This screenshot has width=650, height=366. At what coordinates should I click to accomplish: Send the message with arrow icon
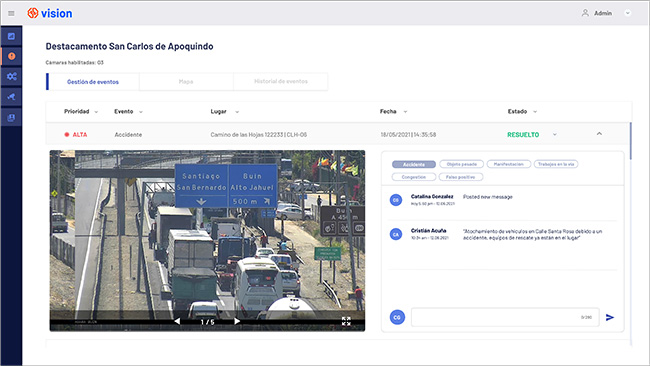[610, 318]
